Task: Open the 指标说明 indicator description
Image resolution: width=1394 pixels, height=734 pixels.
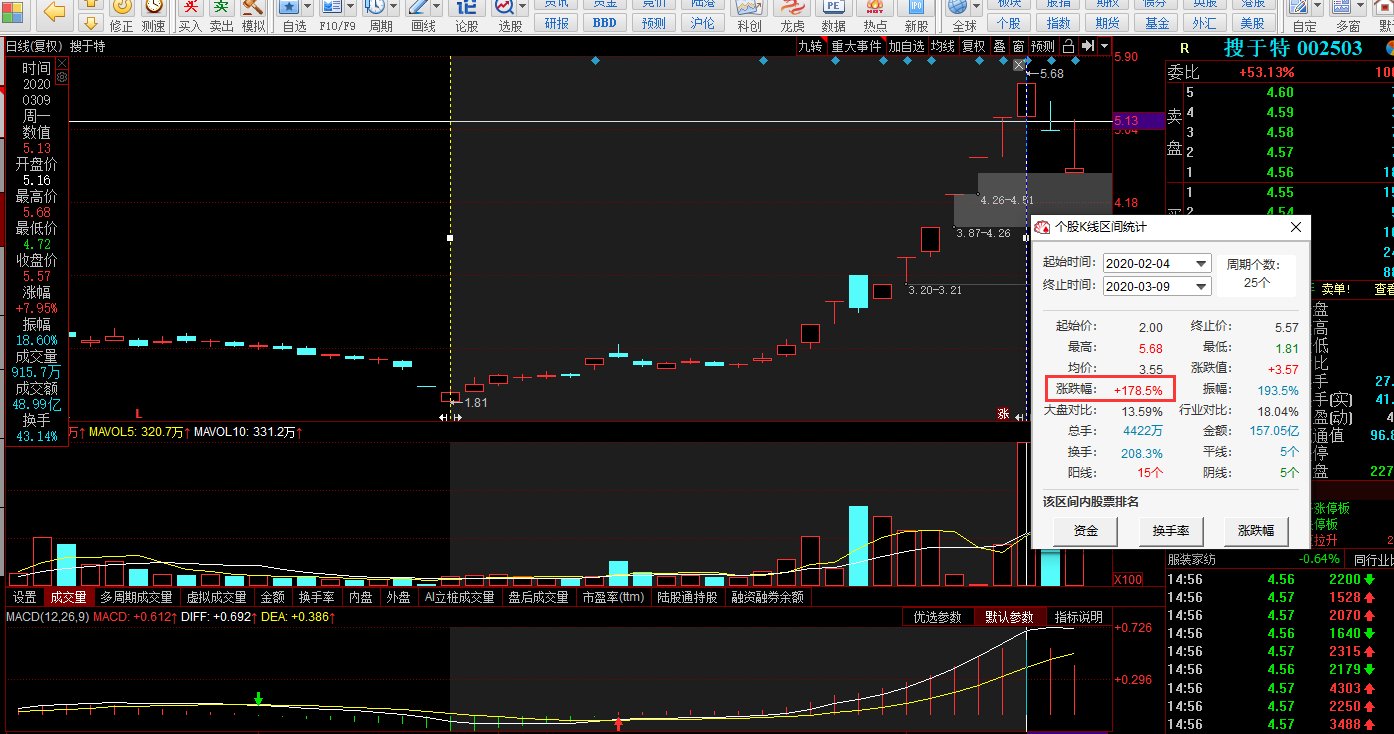Action: [1078, 617]
